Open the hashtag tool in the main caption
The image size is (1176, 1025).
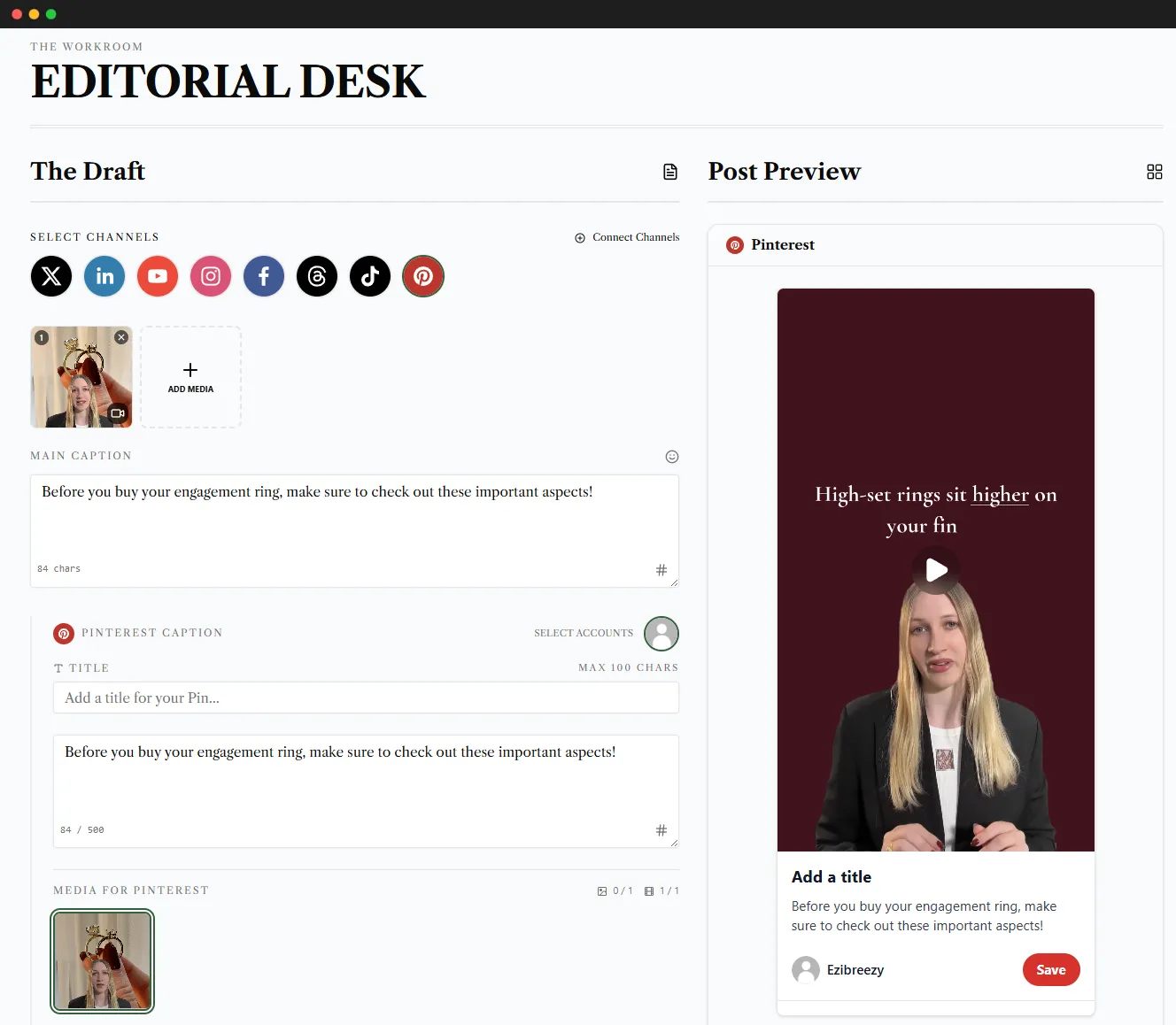(x=661, y=569)
